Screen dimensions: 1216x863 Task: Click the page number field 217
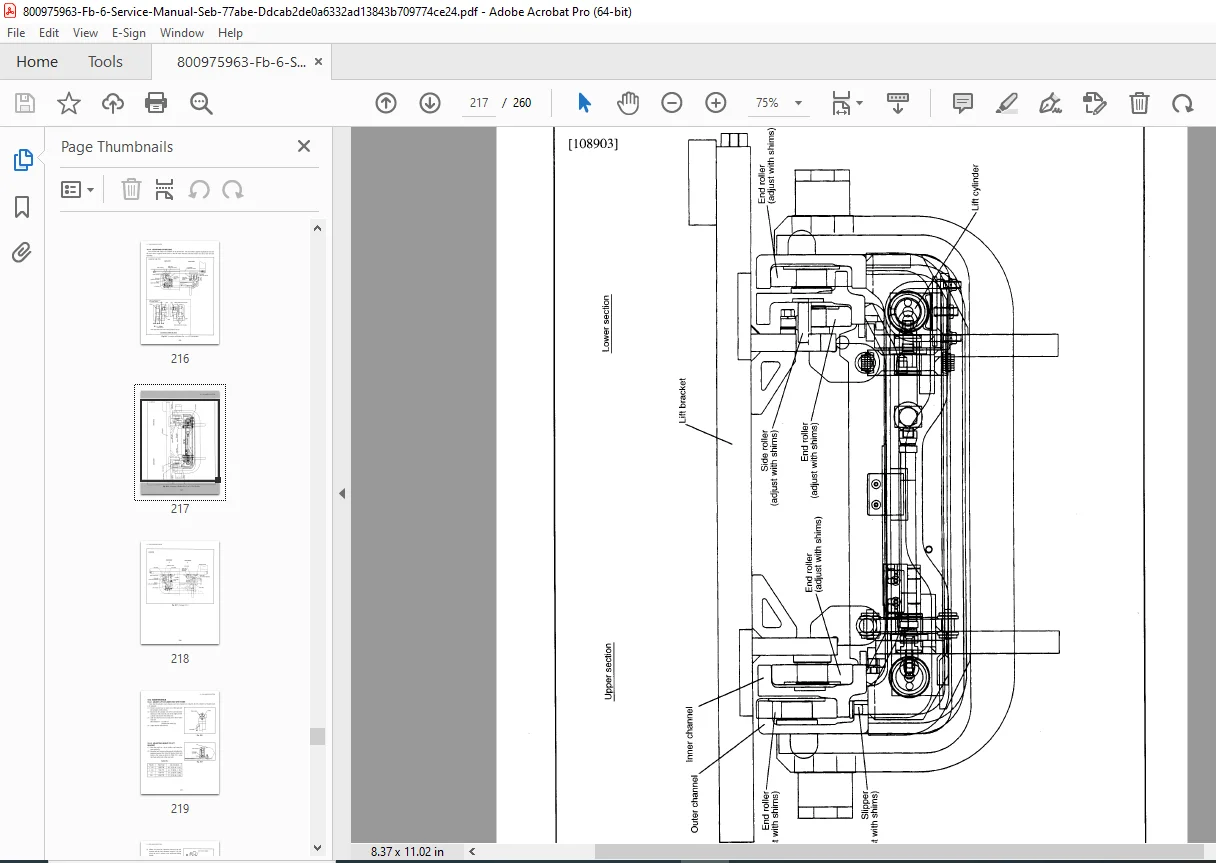479,103
